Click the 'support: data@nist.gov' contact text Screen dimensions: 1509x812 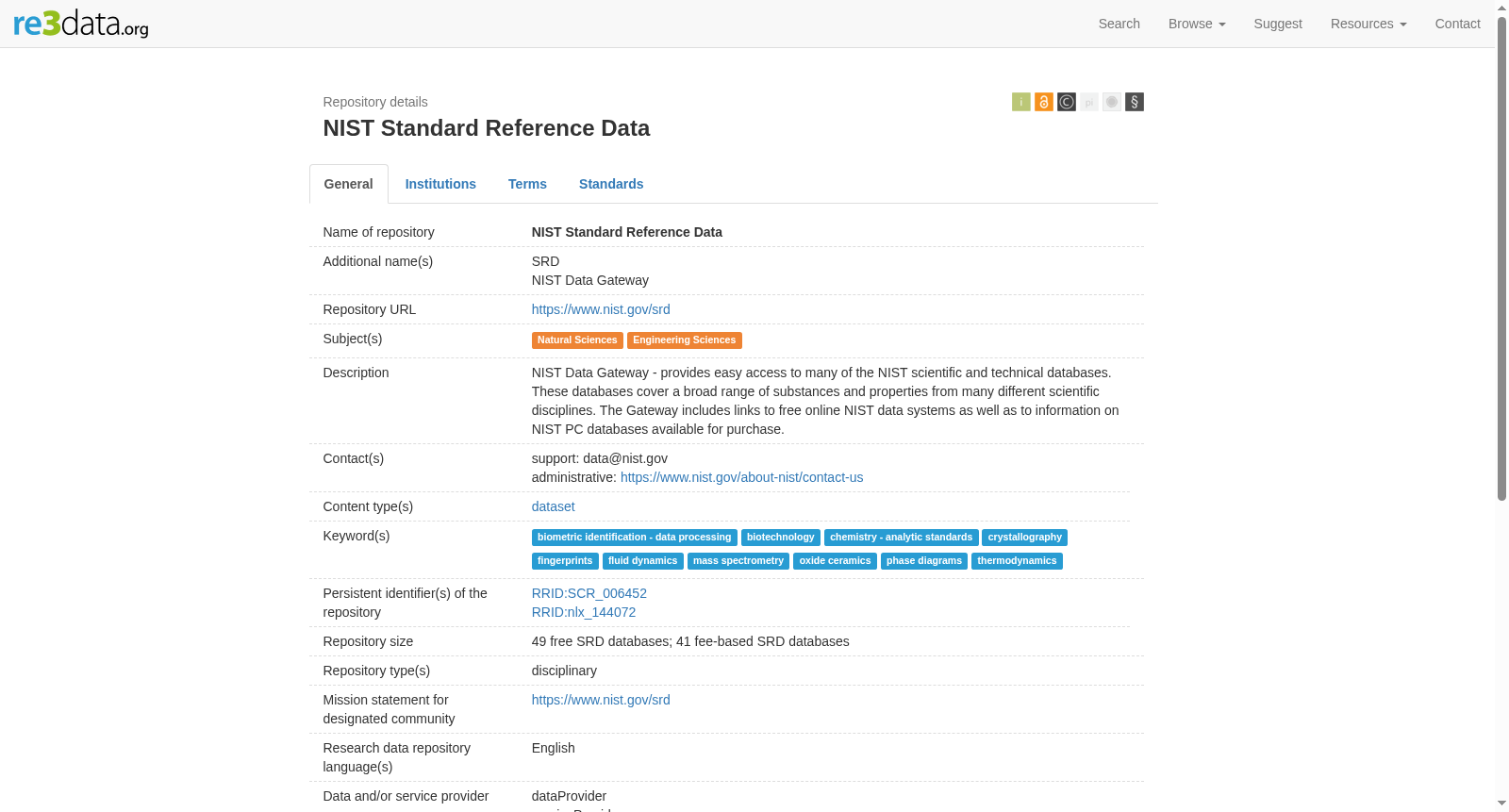pyautogui.click(x=600, y=458)
